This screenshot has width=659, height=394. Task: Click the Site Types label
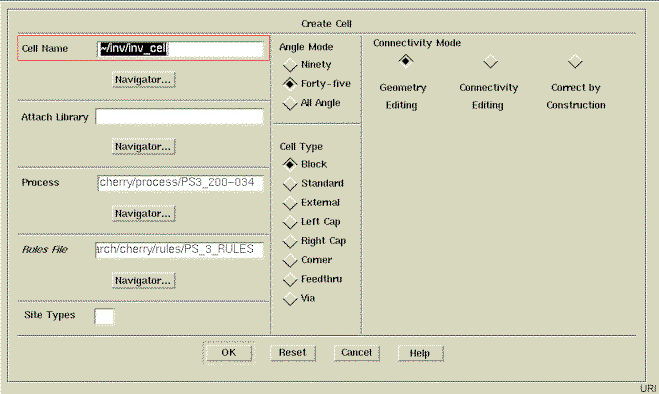(50, 315)
